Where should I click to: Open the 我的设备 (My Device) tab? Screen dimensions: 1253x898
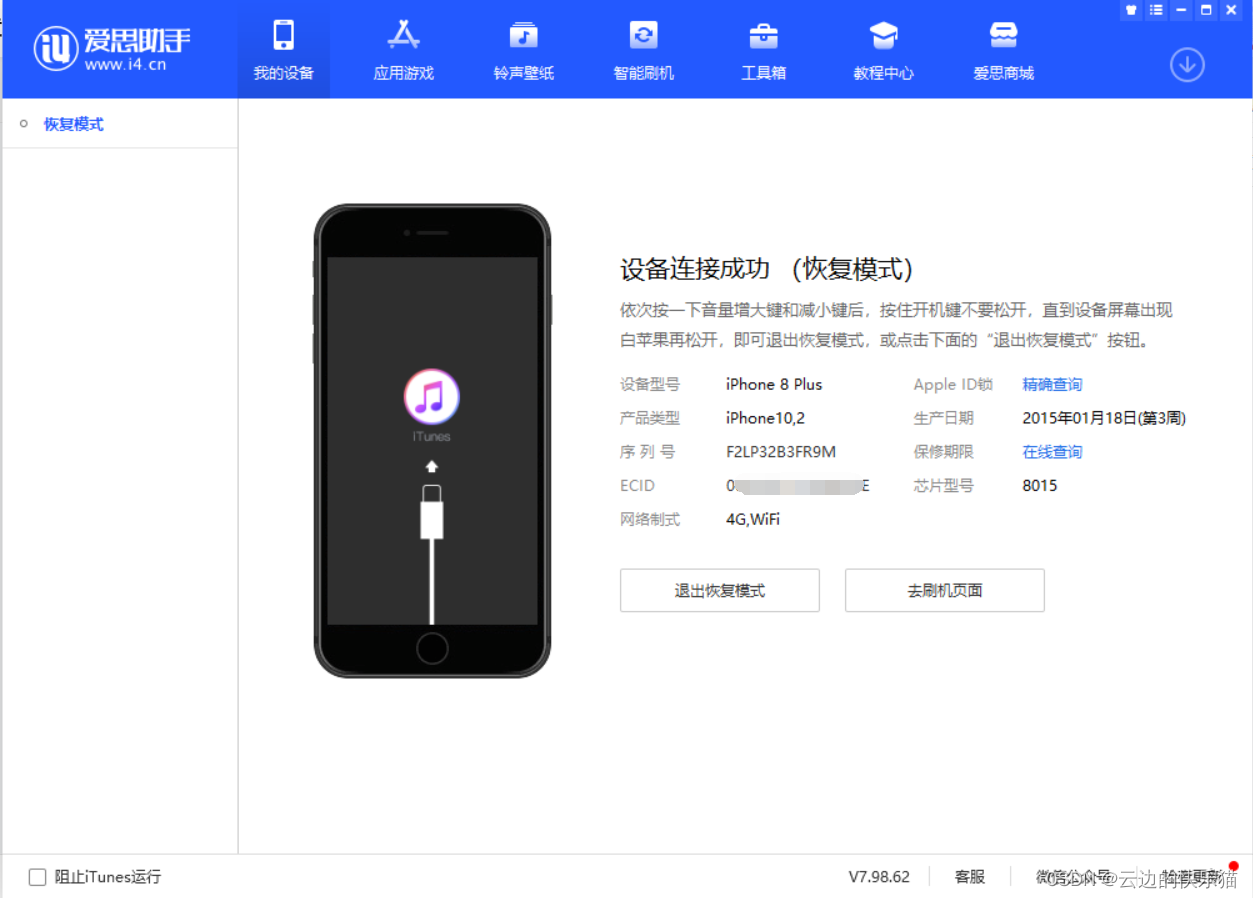tap(284, 49)
